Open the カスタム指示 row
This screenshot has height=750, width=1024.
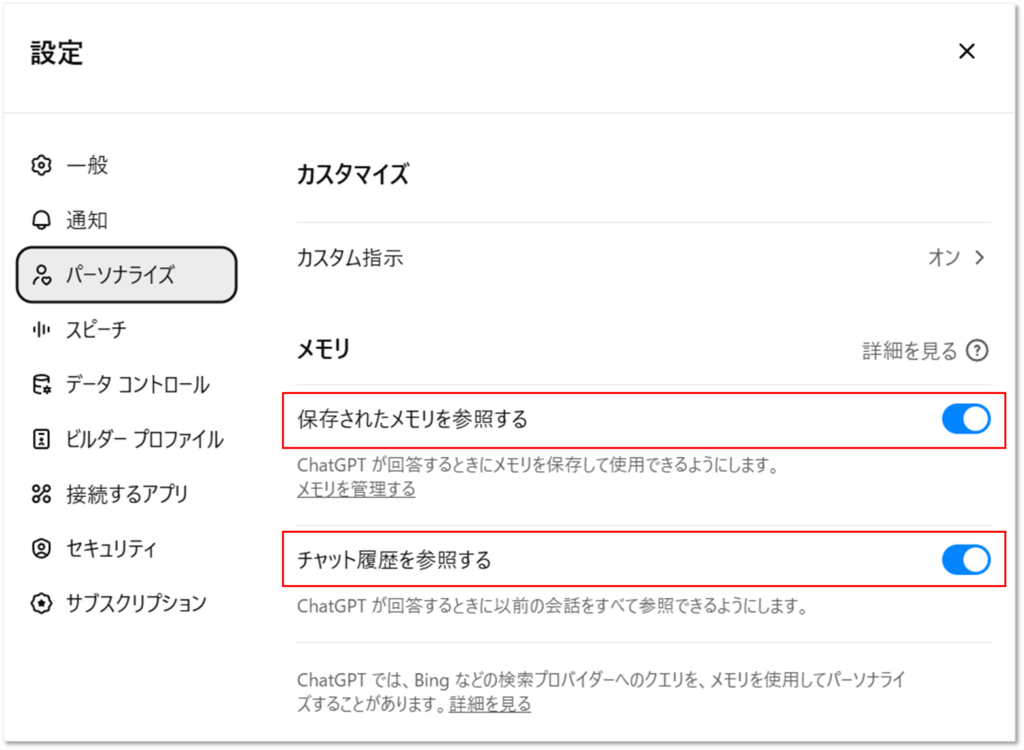[x=640, y=258]
